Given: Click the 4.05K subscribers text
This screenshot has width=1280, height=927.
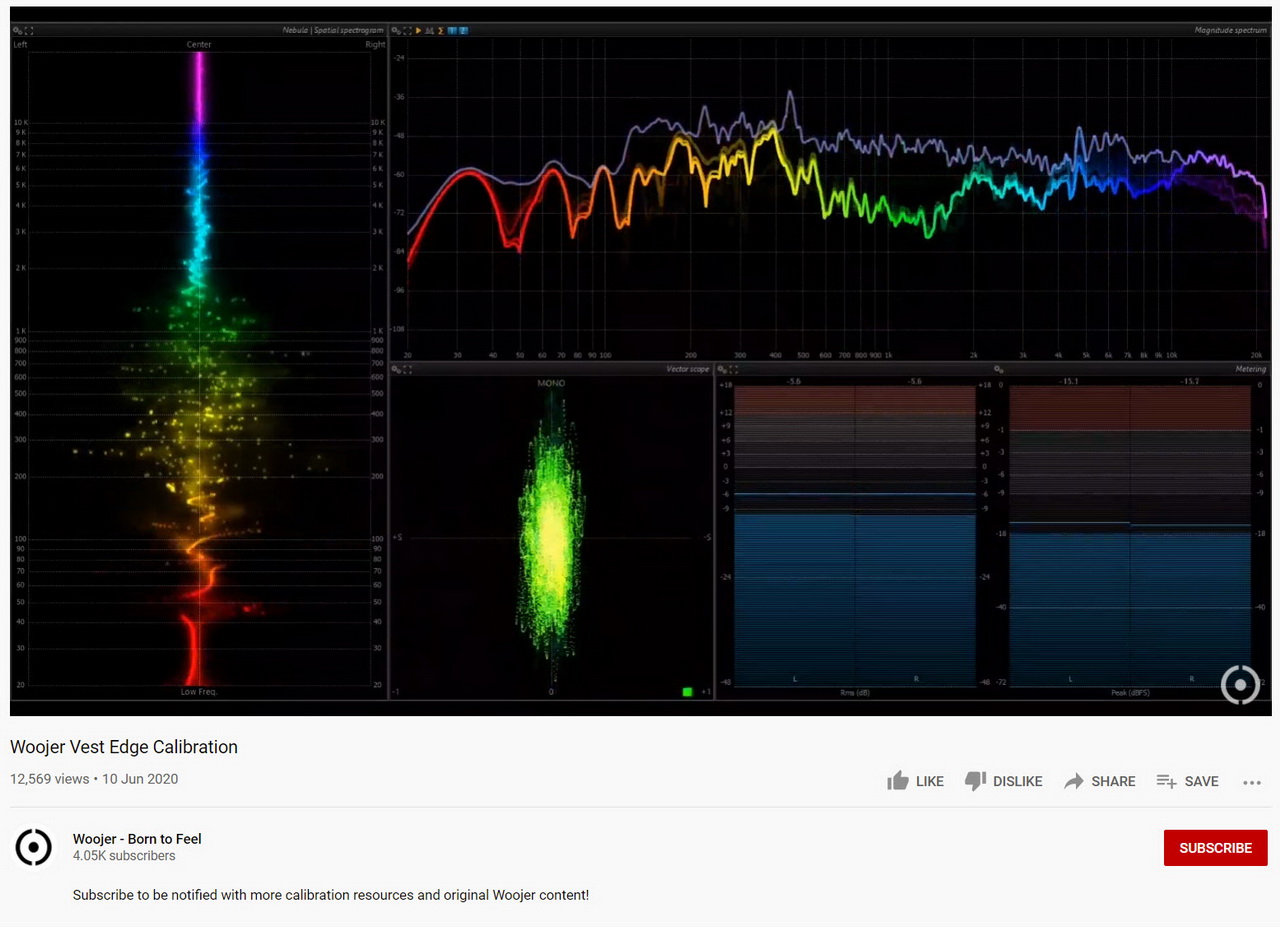Looking at the screenshot, I should click(x=124, y=856).
